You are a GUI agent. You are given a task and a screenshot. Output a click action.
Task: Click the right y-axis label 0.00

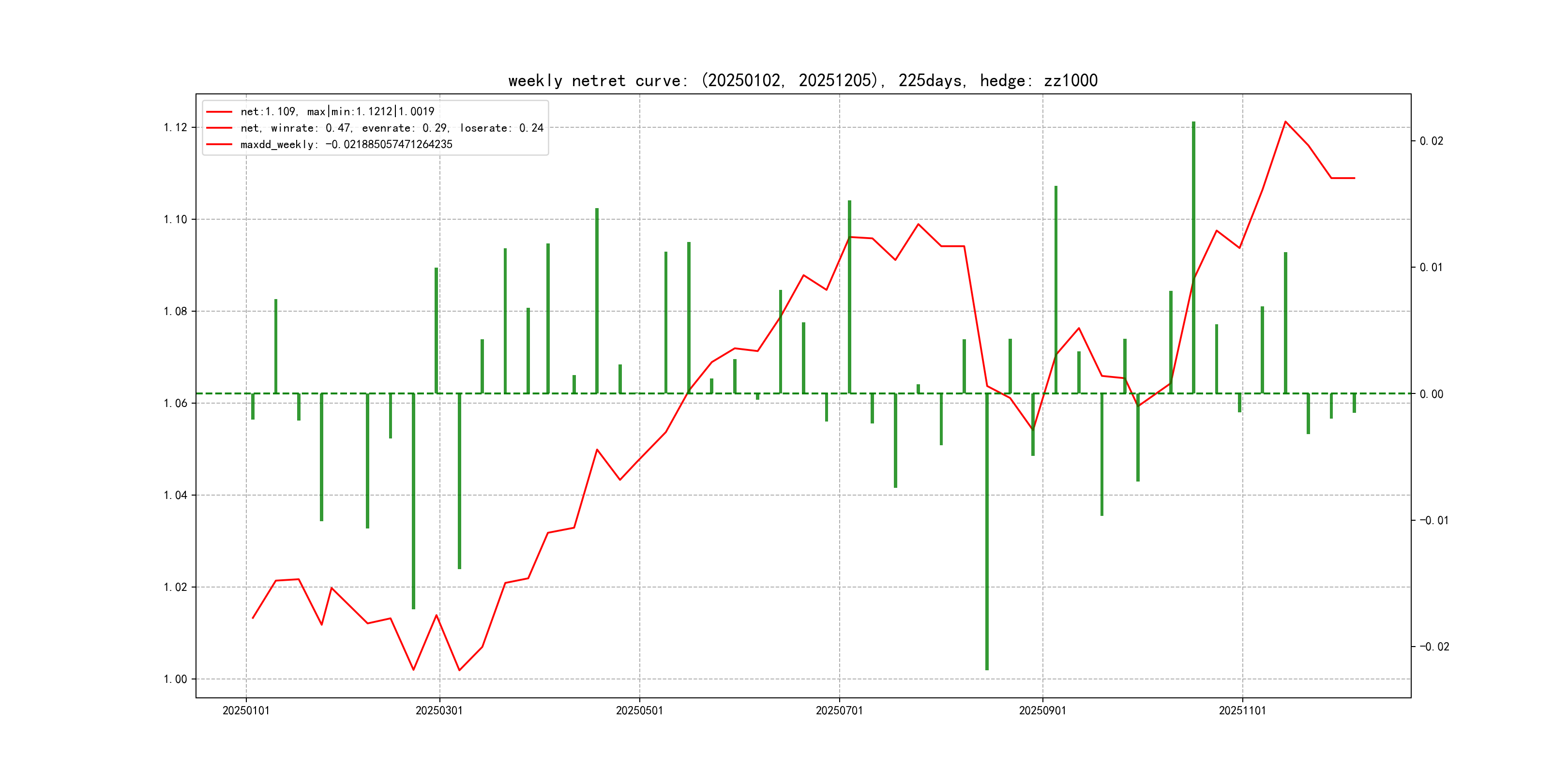(1431, 394)
